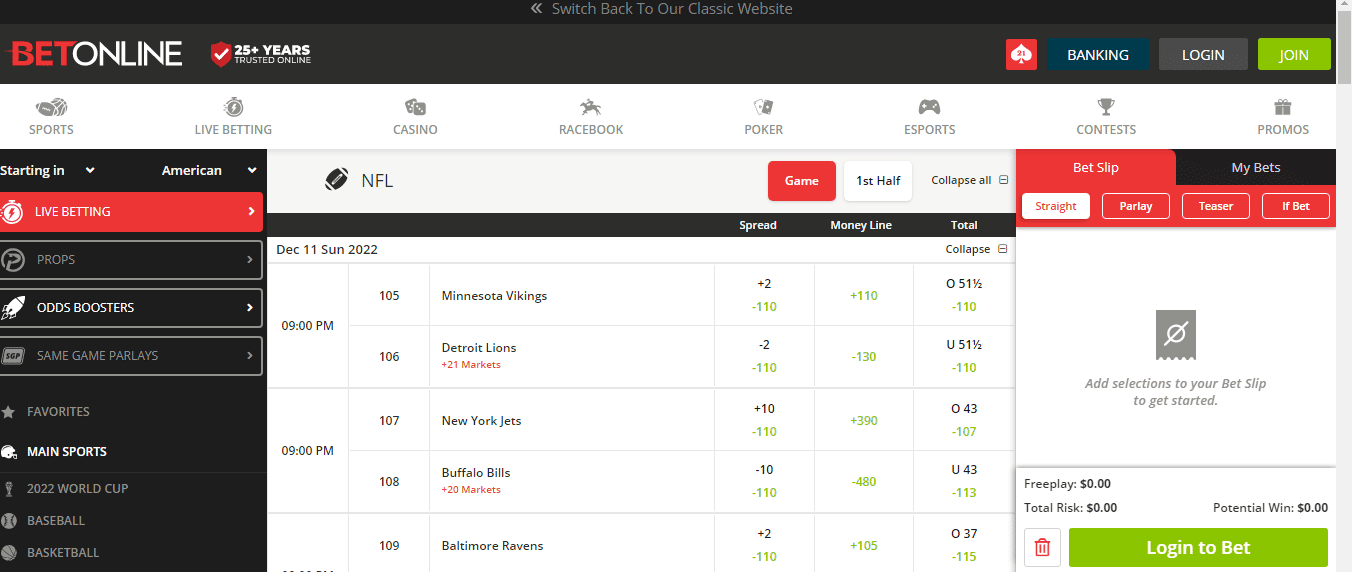Expand the Props sidebar chevron
1352x572 pixels.
[x=250, y=260]
